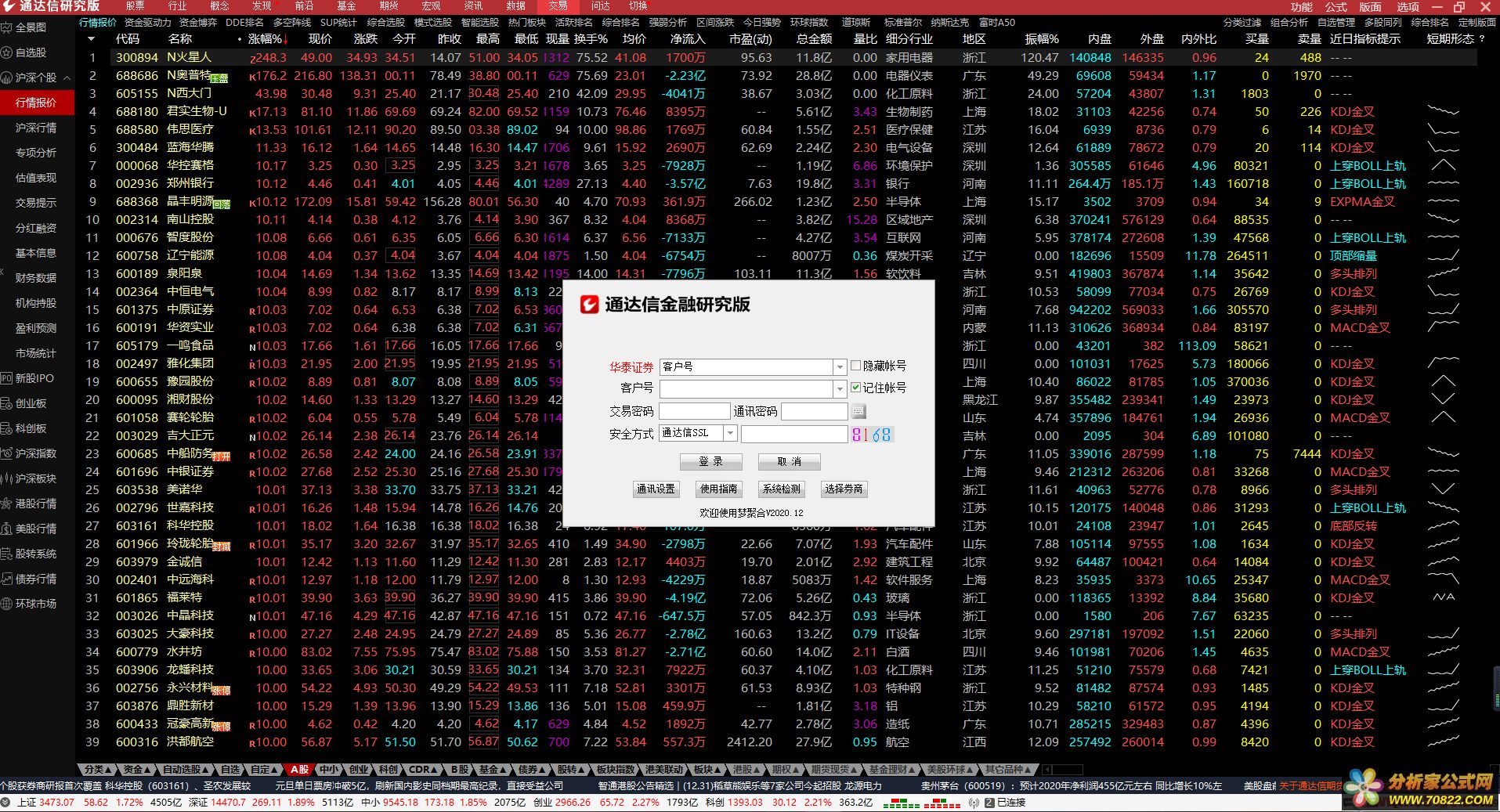Refresh the 8168 captcha image
The height and width of the screenshot is (812, 1500).
pyautogui.click(x=872, y=435)
